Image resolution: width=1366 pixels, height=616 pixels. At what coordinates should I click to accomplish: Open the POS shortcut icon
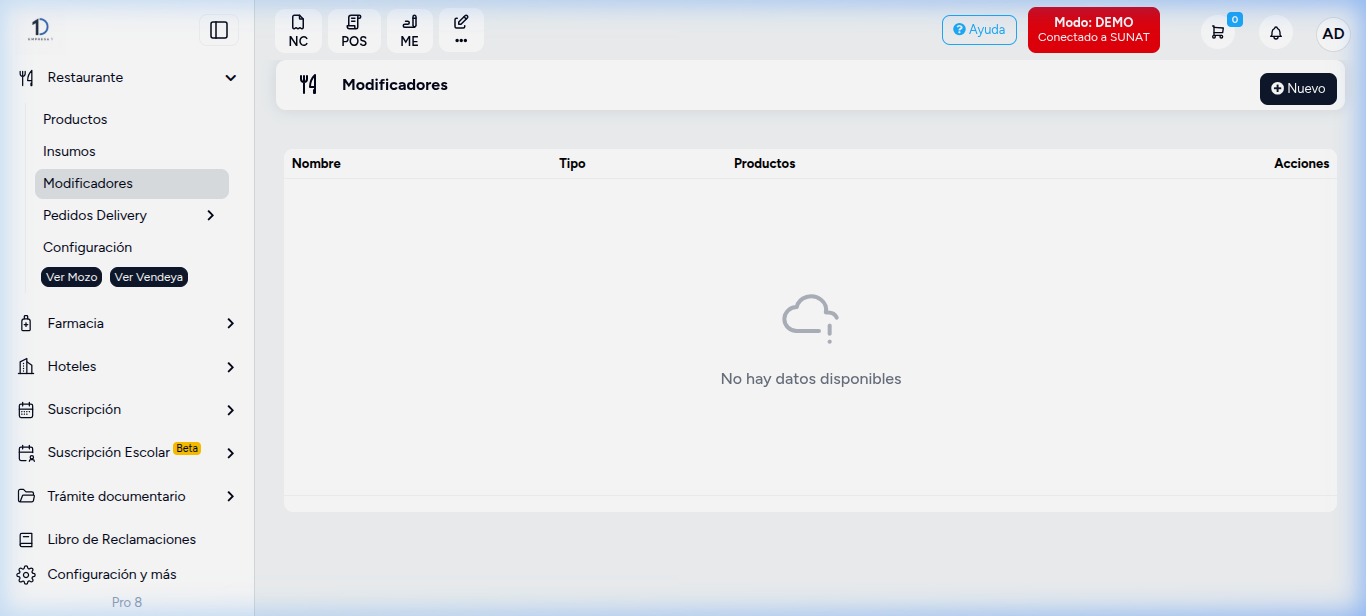354,31
